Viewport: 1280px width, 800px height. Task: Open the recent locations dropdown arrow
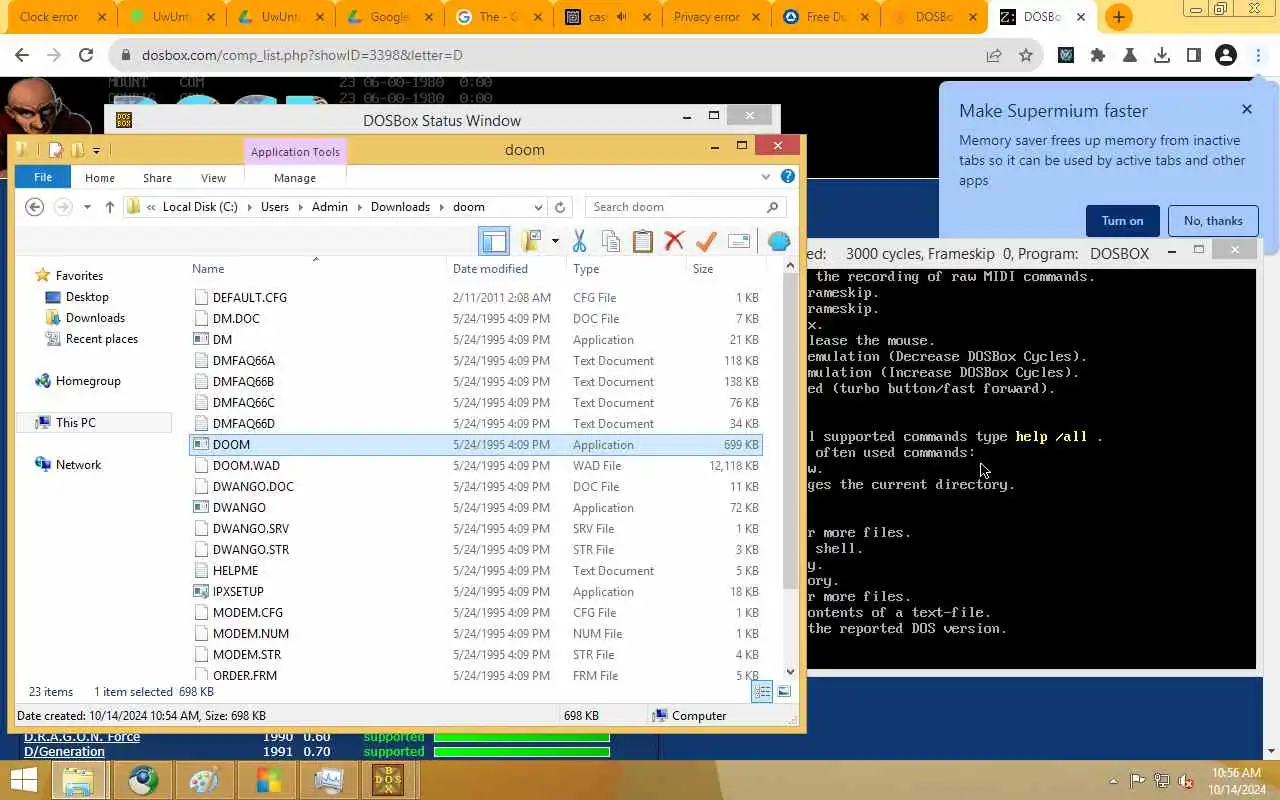tap(87, 207)
